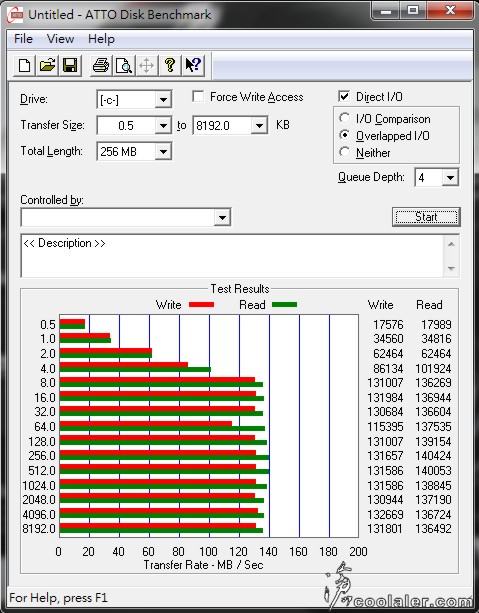Viewport: 479px width, 613px height.
Task: Open the Total Length 256 MB dropdown
Action: tap(163, 151)
